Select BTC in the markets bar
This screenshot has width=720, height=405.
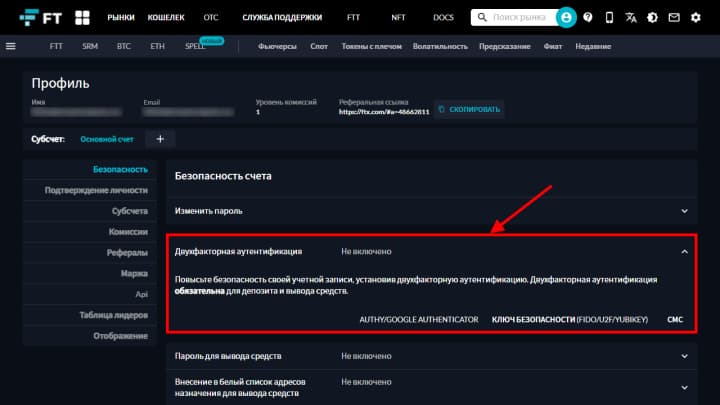point(124,46)
